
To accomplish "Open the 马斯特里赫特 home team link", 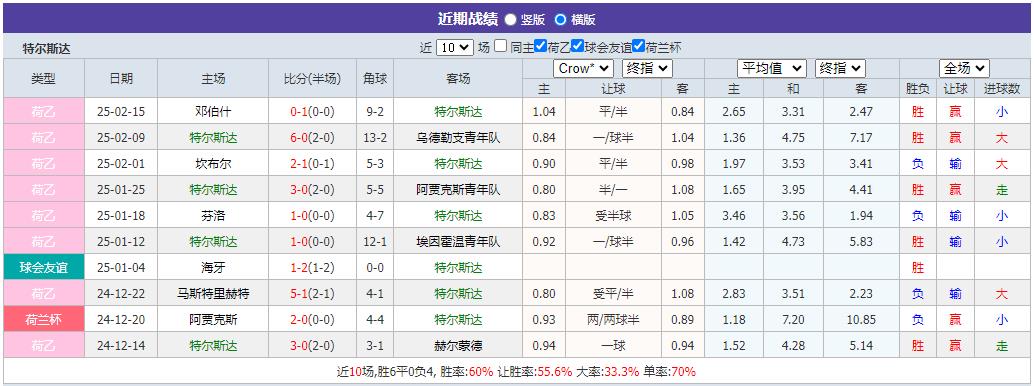I will [x=213, y=294].
